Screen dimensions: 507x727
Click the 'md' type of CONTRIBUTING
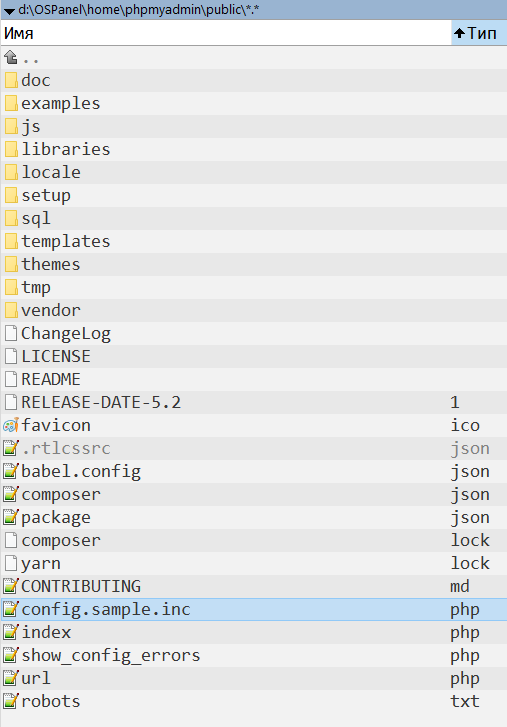(460, 586)
